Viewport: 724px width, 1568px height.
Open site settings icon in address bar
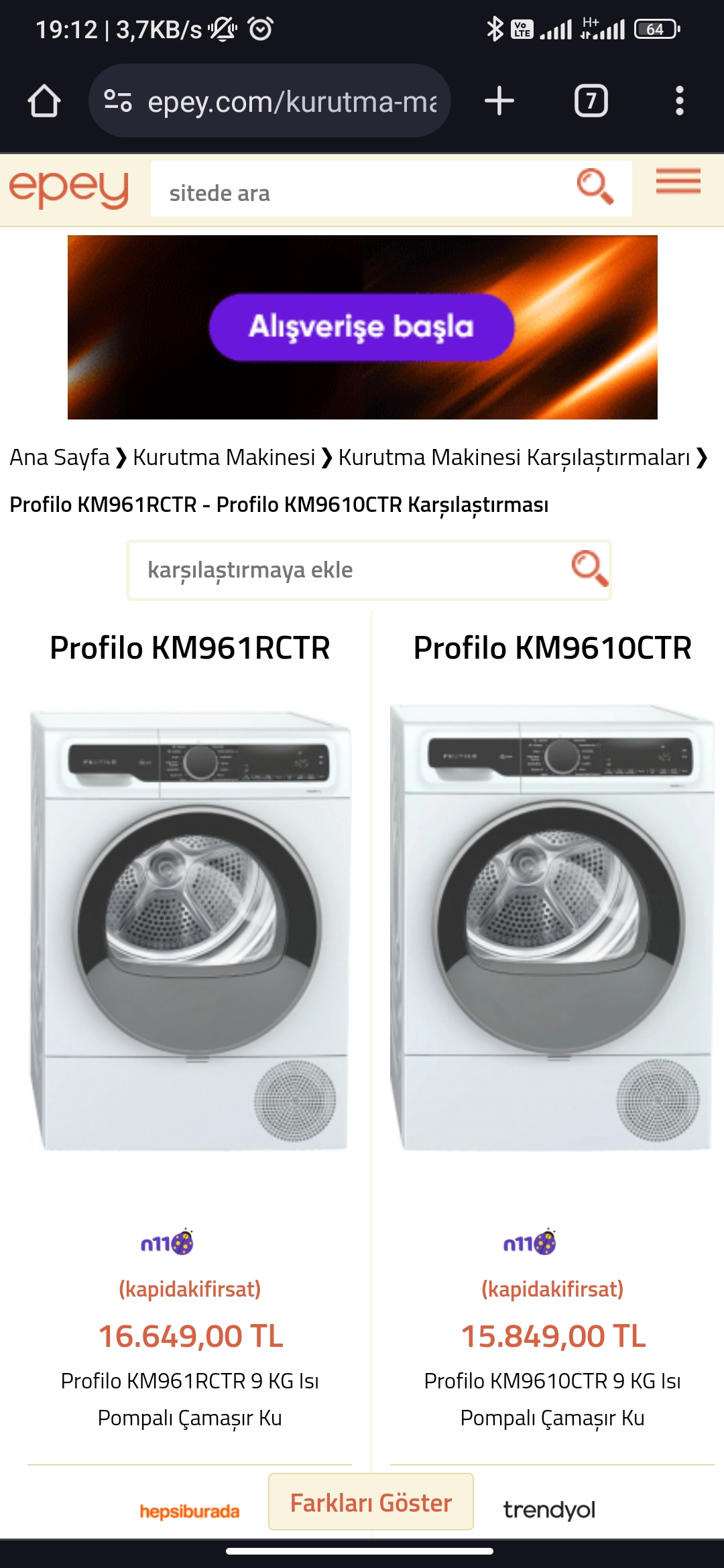(x=118, y=101)
